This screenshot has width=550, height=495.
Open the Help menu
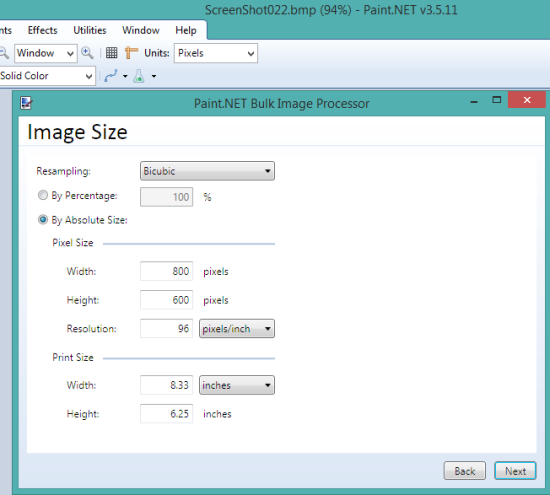(x=186, y=31)
